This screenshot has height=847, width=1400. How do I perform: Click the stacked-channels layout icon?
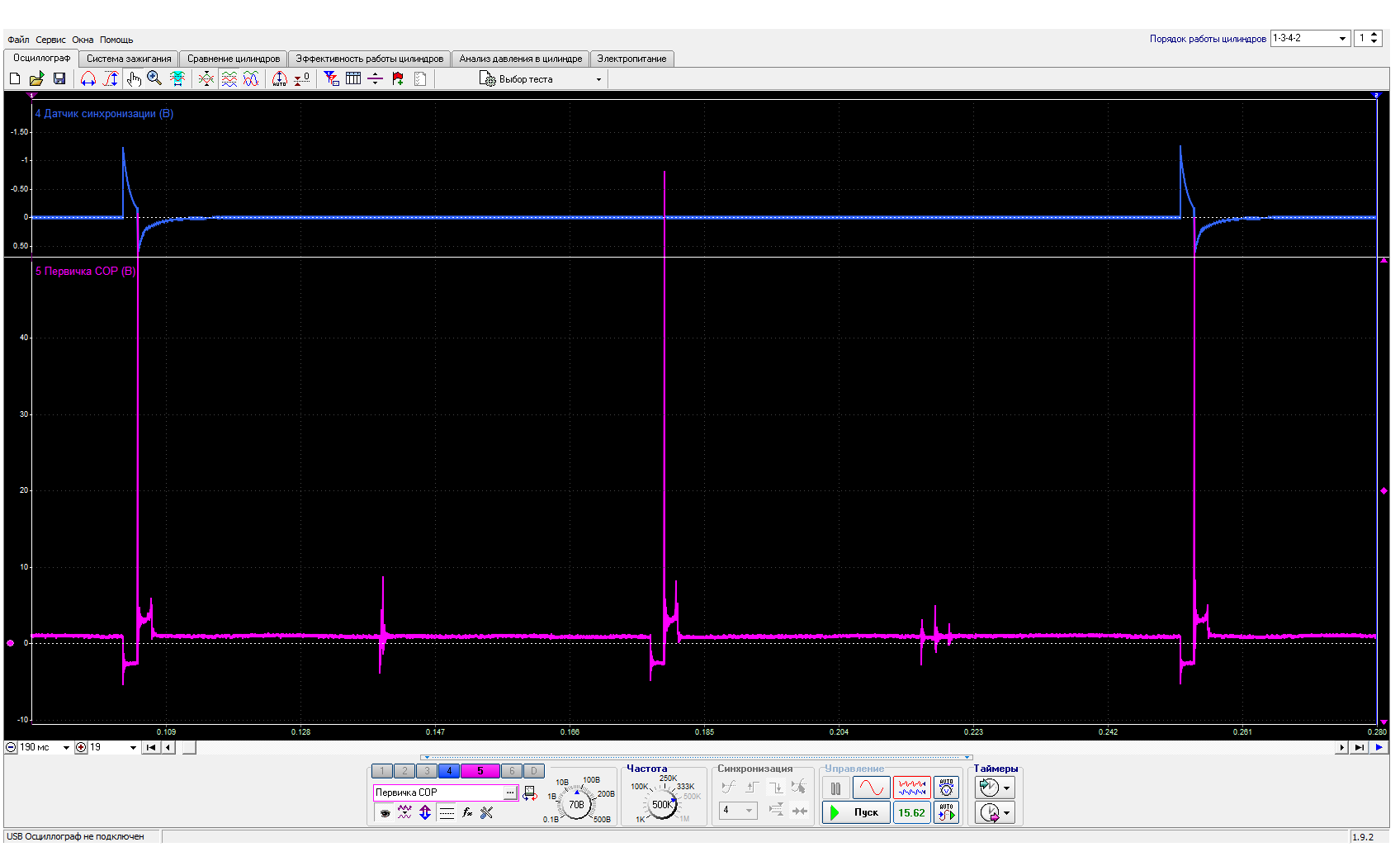click(x=229, y=78)
